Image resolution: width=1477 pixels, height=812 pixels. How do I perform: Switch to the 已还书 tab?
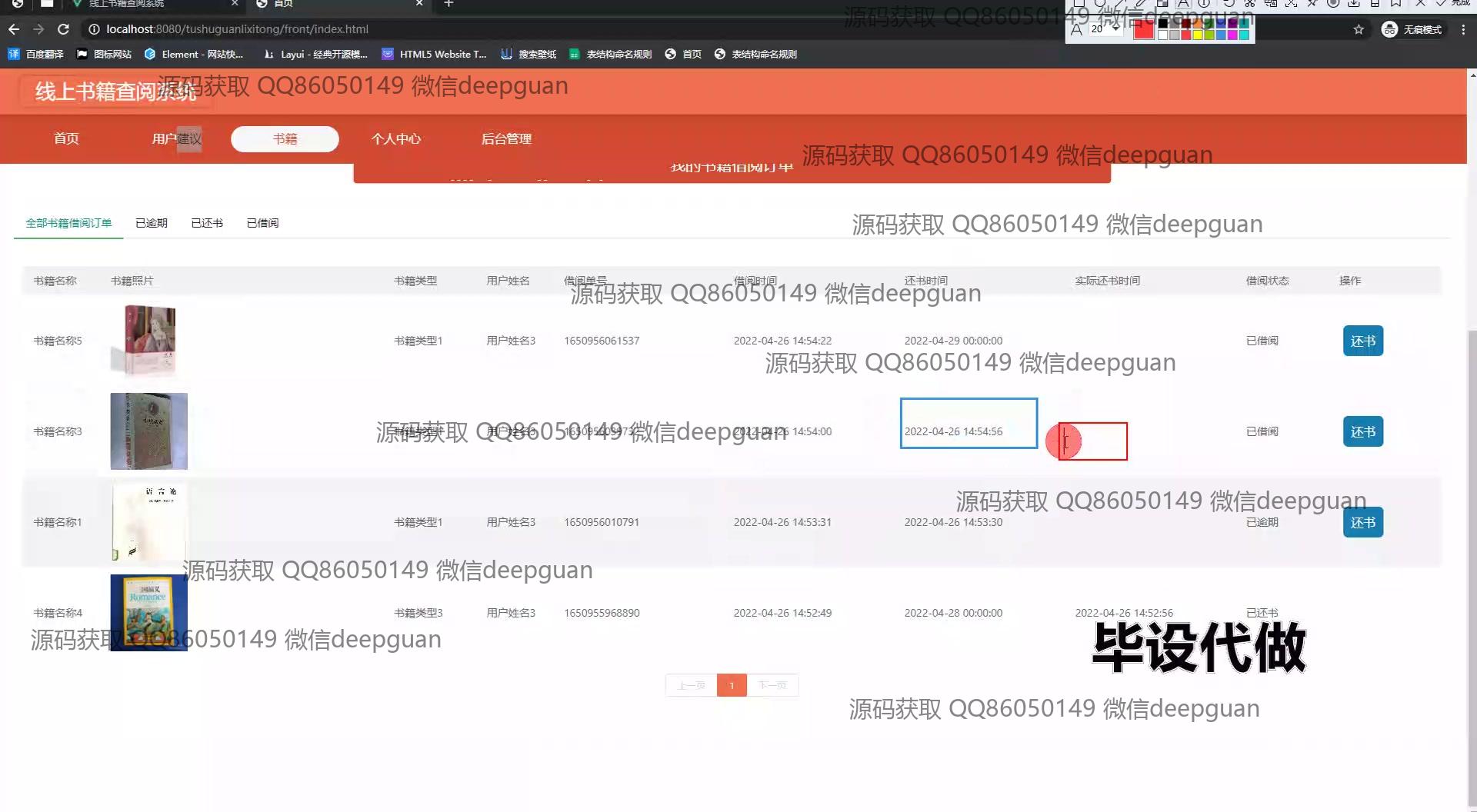[x=207, y=223]
